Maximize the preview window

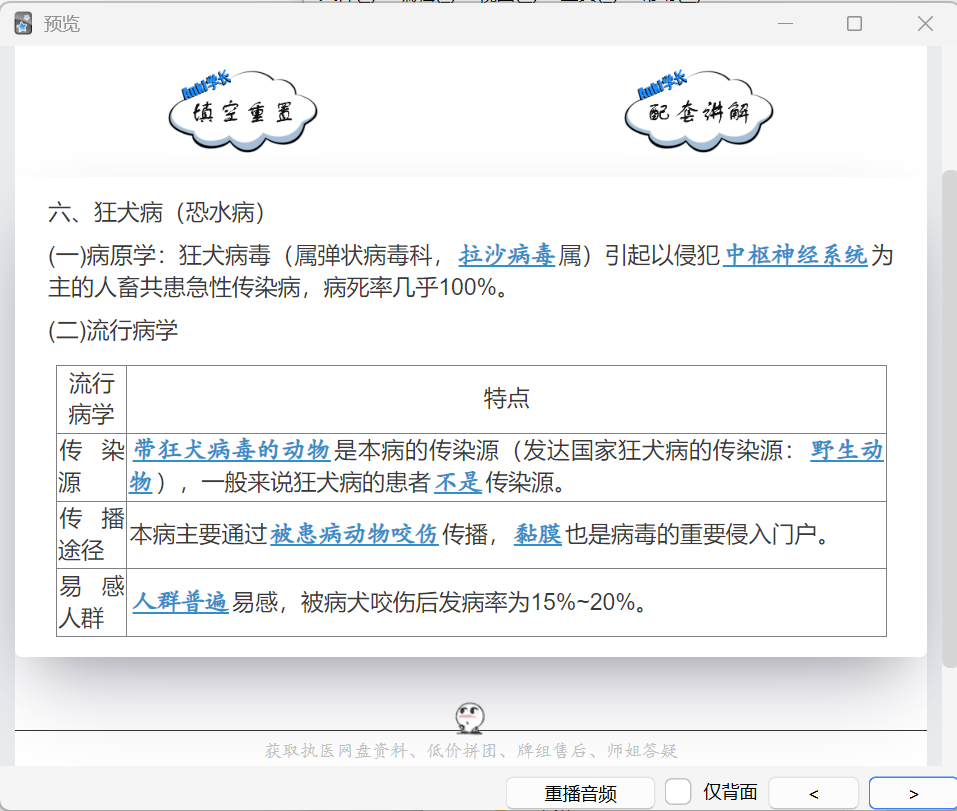(x=854, y=24)
